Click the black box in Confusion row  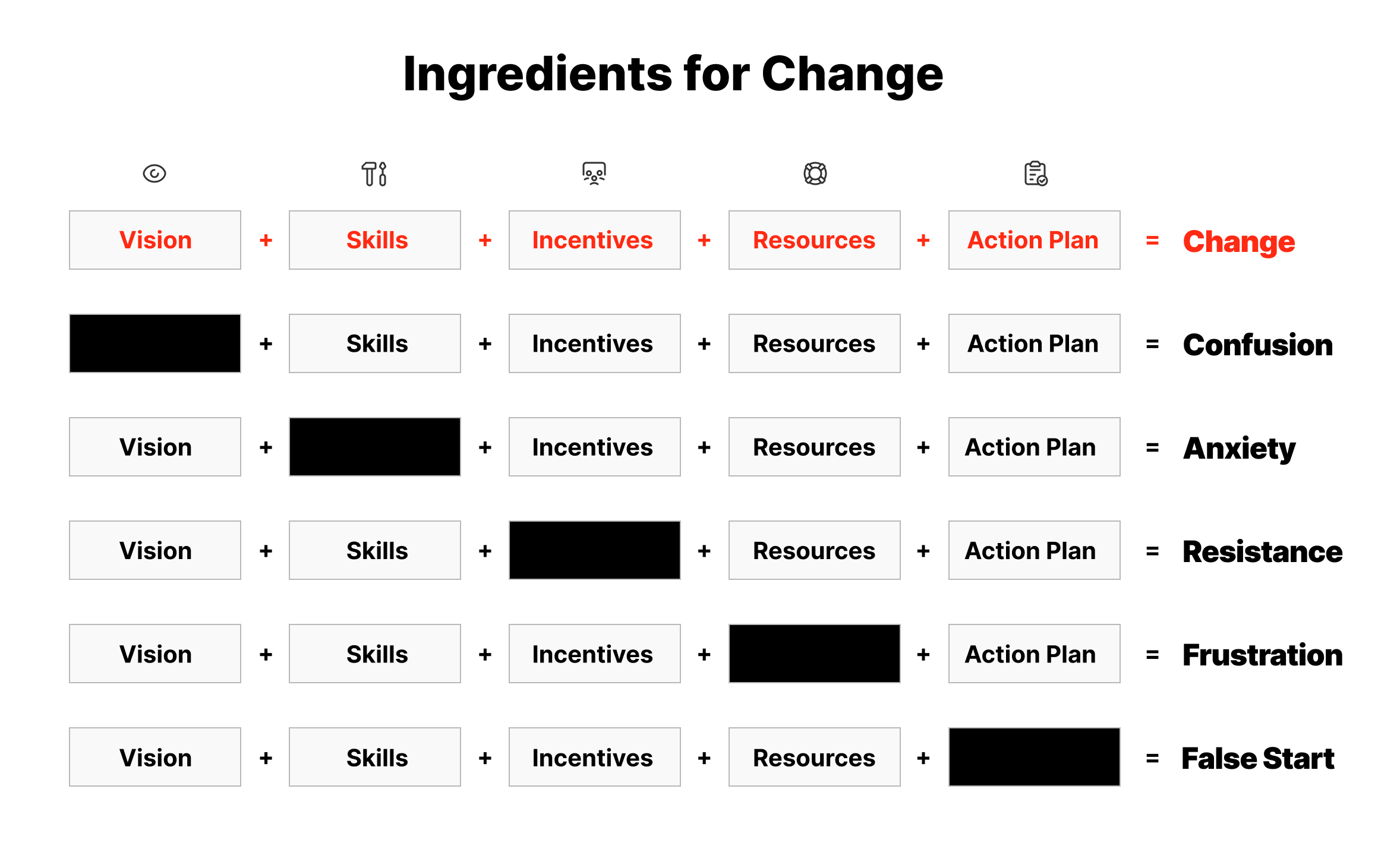click(155, 343)
